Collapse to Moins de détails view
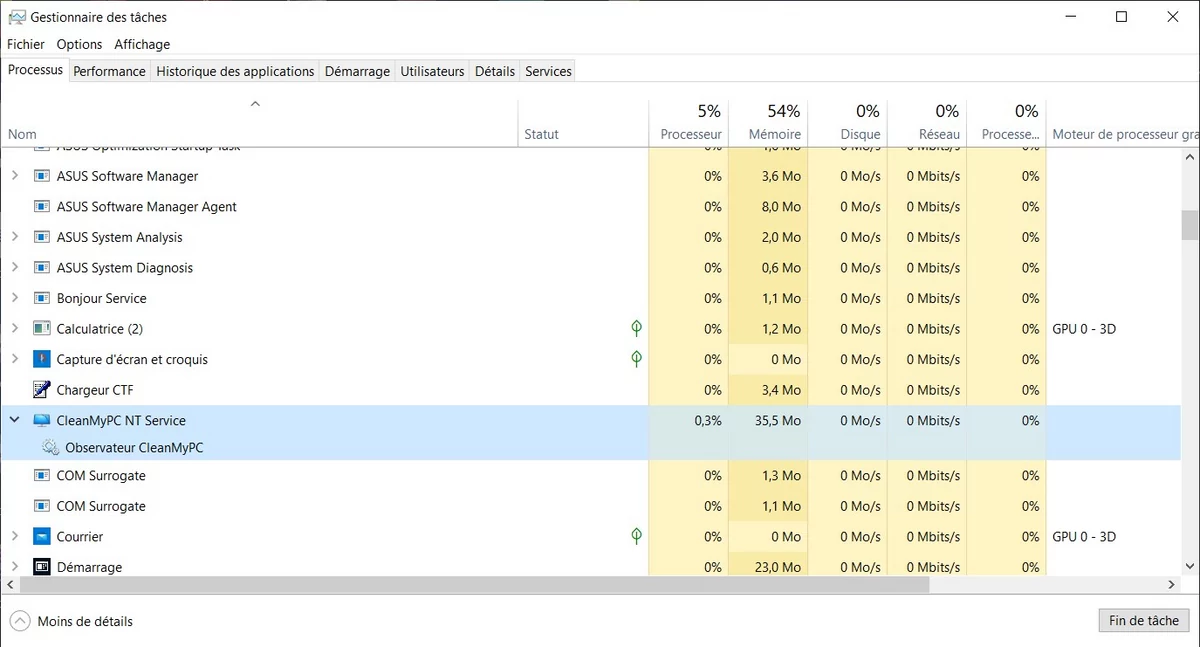The image size is (1200, 647). click(72, 621)
